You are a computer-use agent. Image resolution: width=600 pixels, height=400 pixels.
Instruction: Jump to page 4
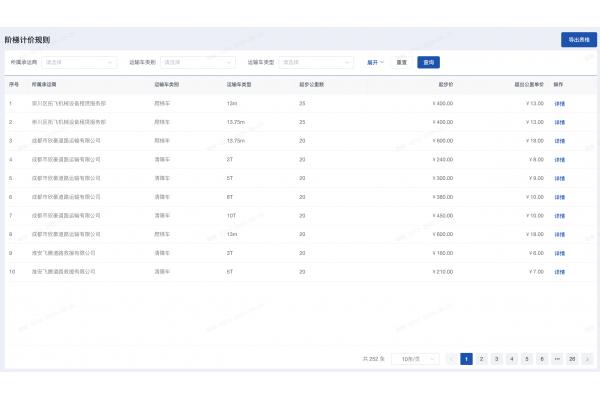[x=511, y=358]
